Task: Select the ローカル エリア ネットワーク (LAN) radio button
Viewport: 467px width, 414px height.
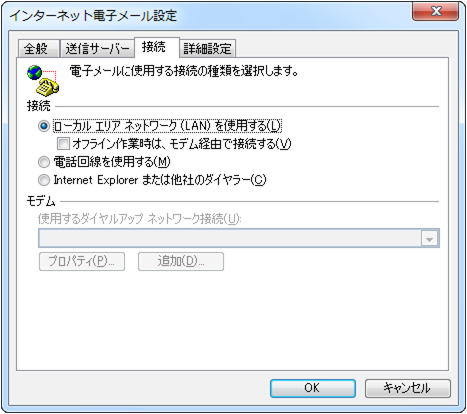Action: [44, 126]
